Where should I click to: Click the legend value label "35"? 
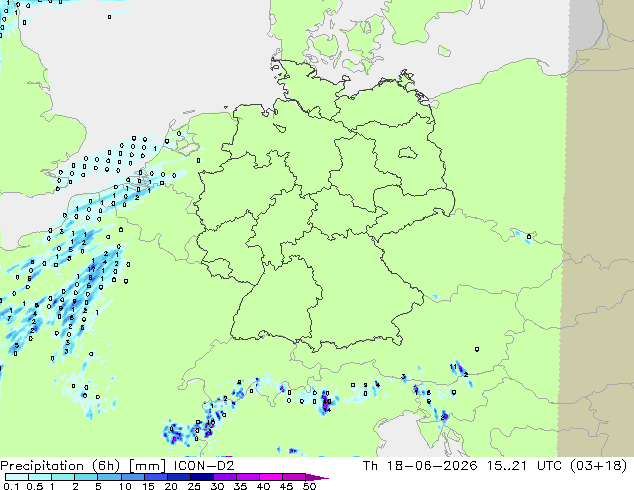[240, 486]
